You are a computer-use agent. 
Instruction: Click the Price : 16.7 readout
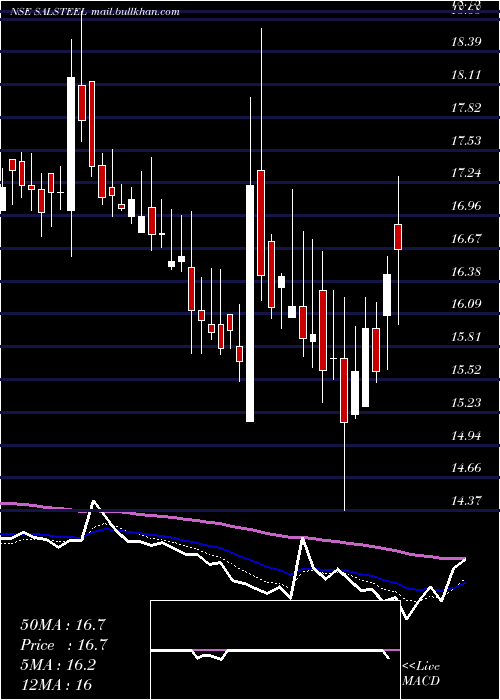pos(64,645)
